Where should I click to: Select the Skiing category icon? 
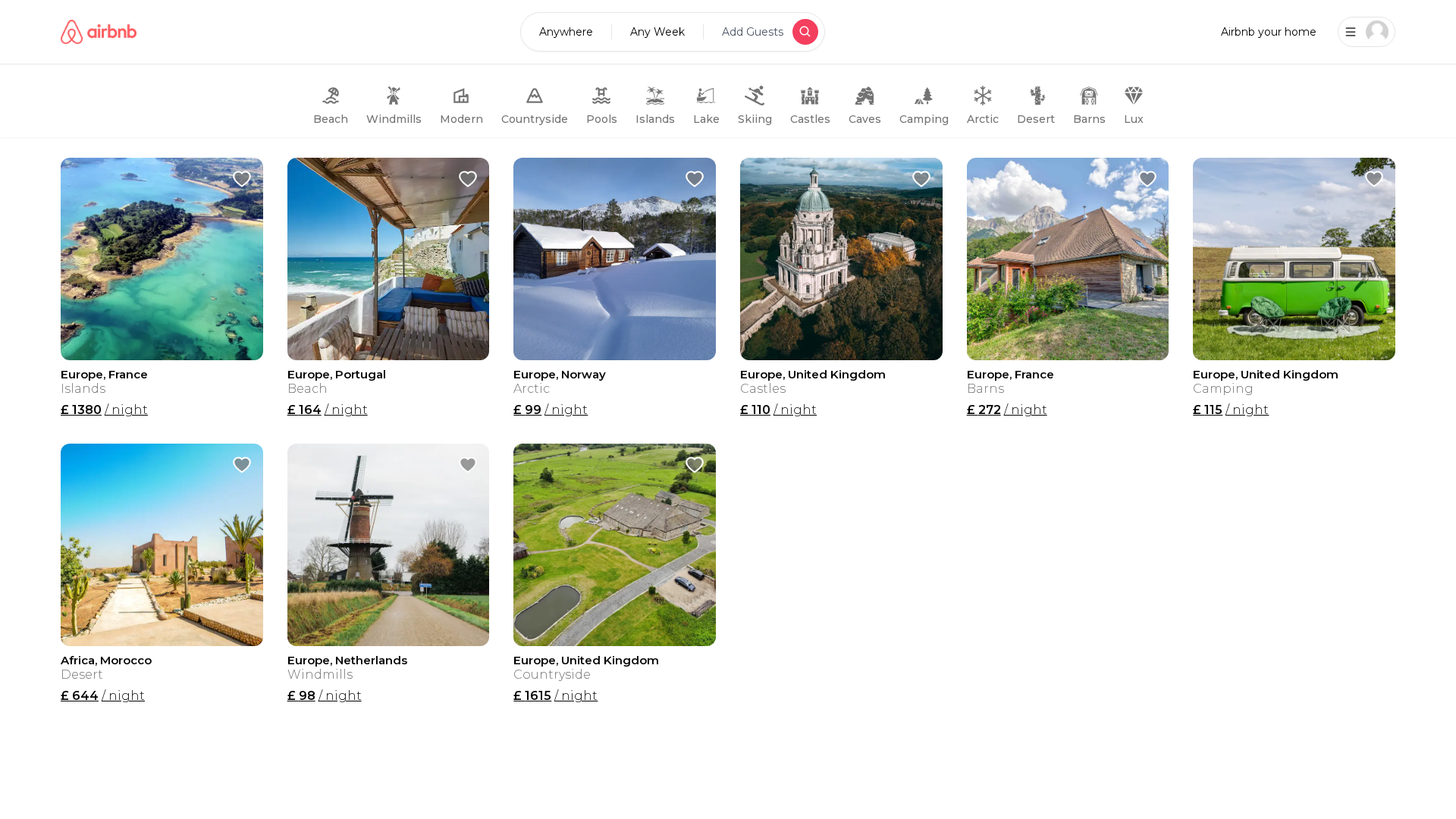point(755,96)
